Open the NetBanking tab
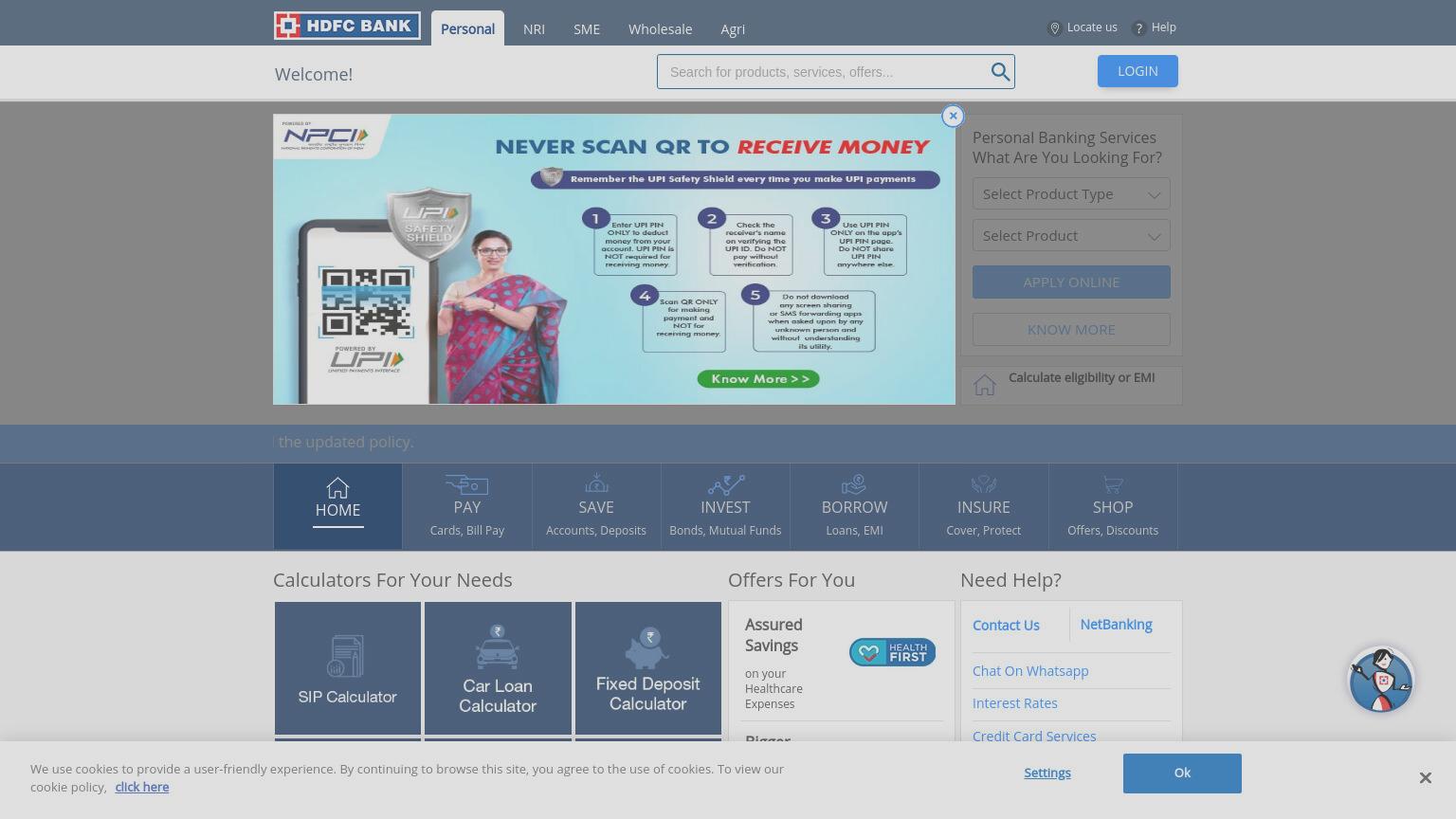Screen dimensions: 1456x819 [1116, 625]
